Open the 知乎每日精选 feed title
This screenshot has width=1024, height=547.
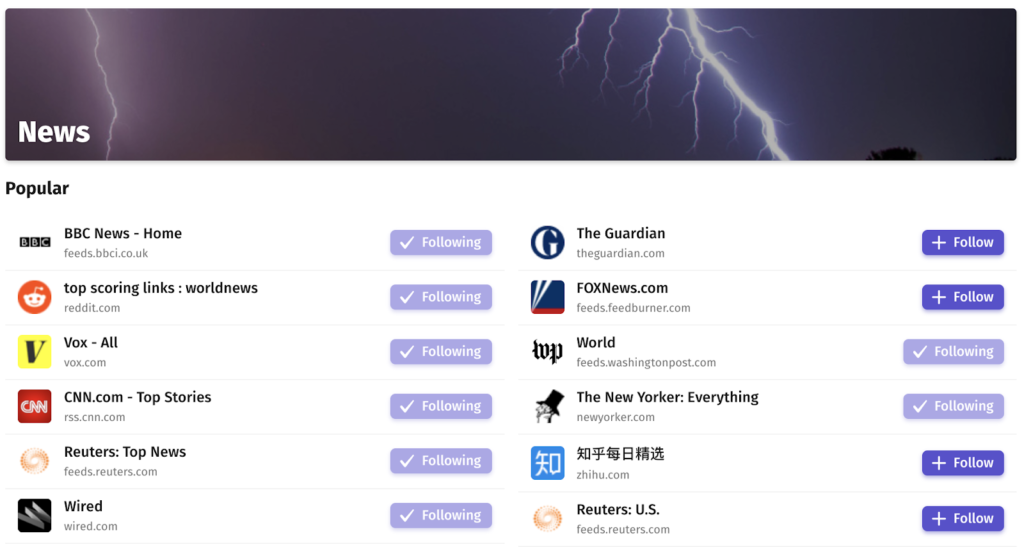pyautogui.click(x=620, y=454)
